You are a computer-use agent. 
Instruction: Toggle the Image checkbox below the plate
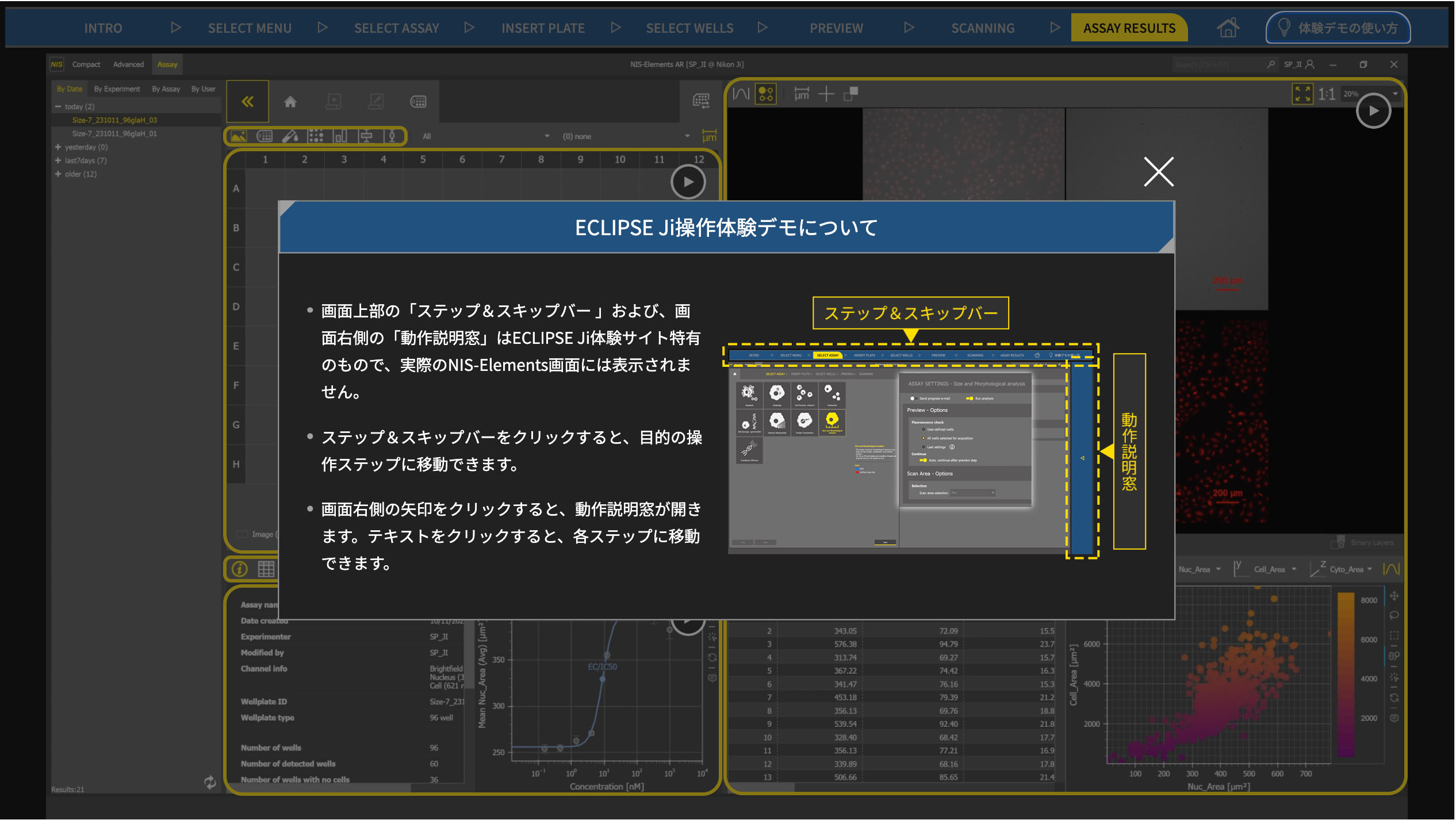click(x=242, y=534)
